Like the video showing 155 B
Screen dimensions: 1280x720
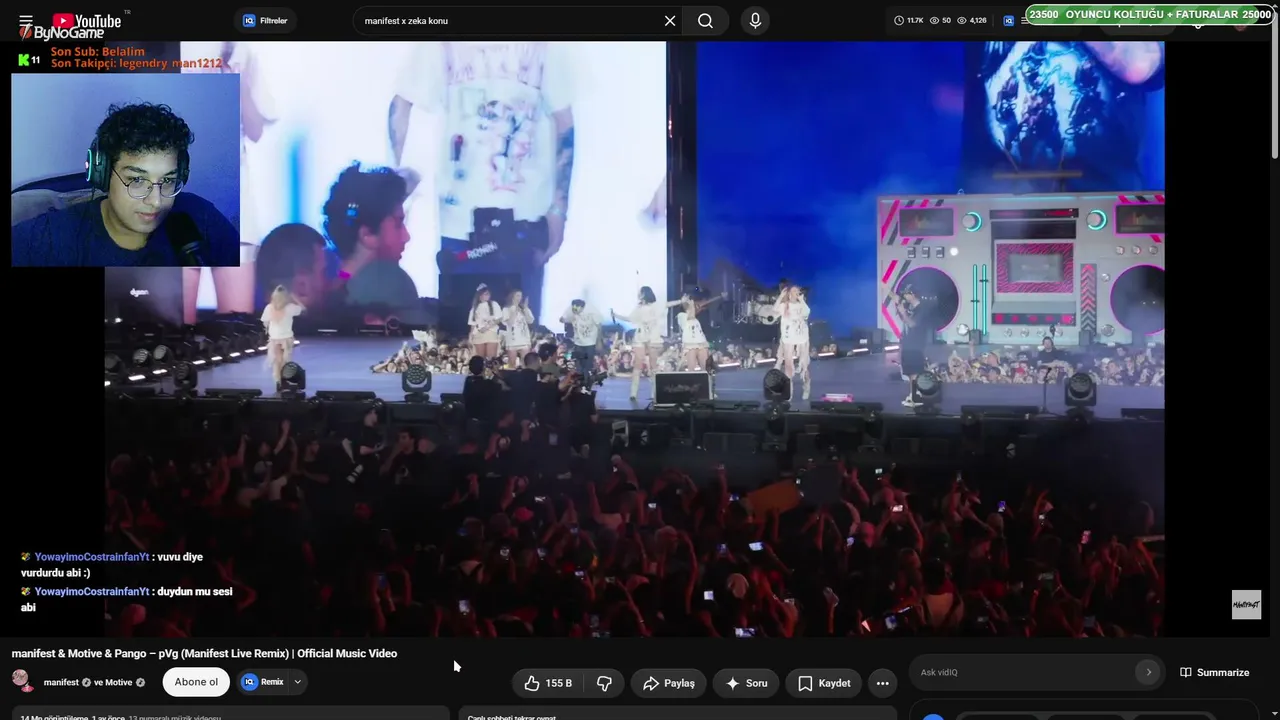point(548,683)
